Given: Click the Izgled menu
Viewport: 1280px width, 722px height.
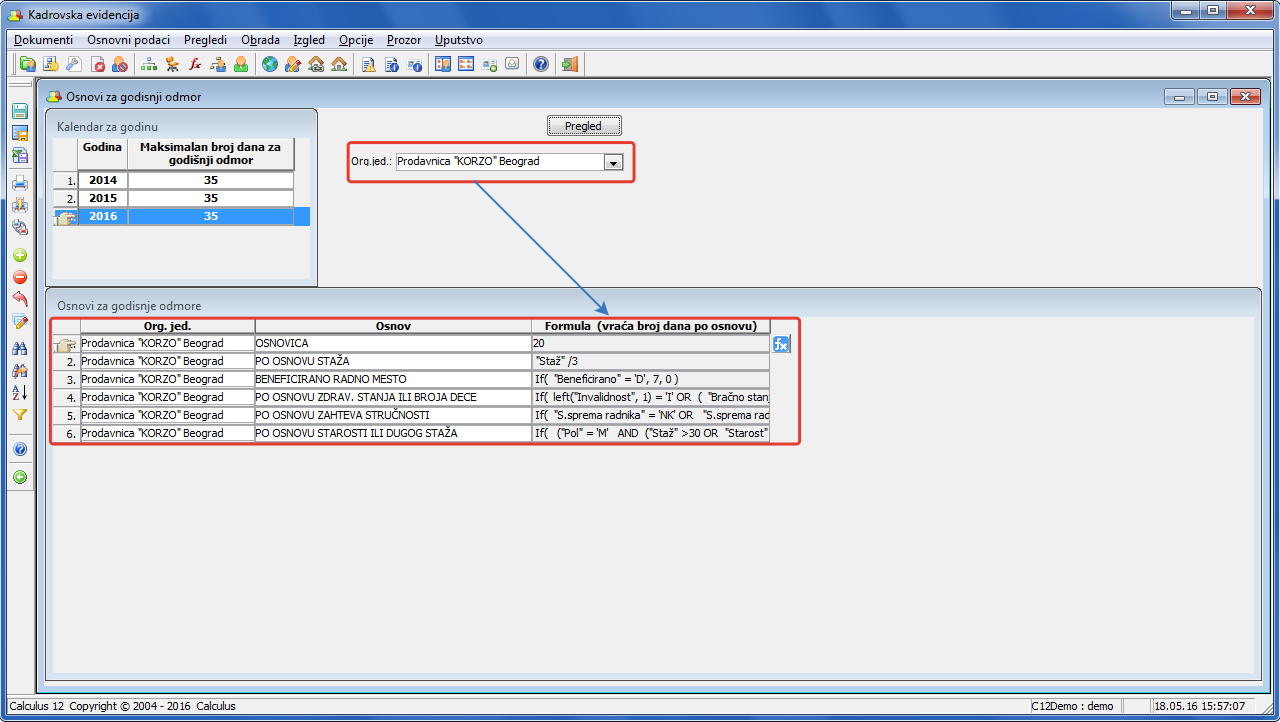Looking at the screenshot, I should click(x=309, y=40).
